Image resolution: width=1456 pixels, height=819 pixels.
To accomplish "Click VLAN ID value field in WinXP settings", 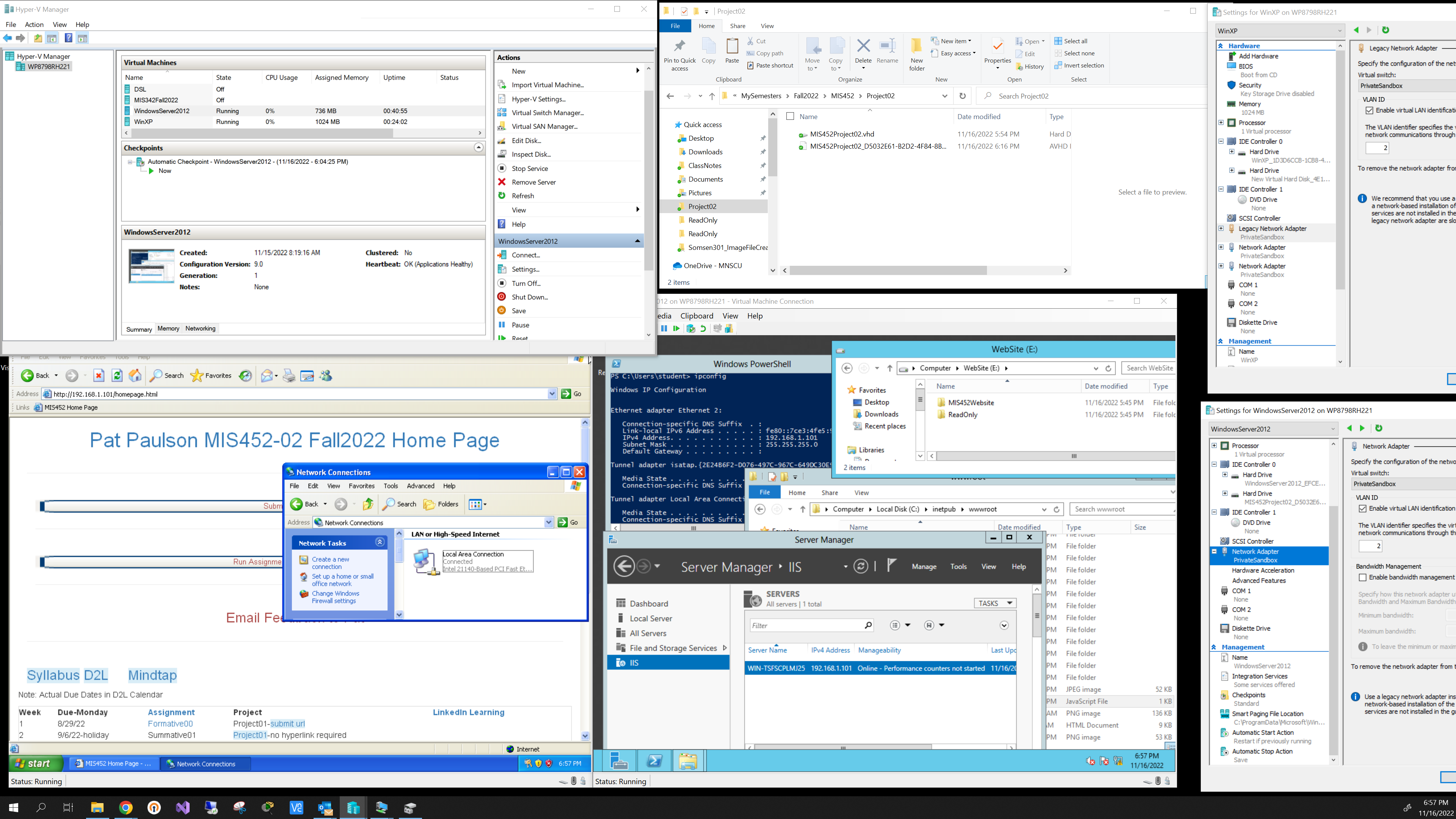I will [1377, 148].
